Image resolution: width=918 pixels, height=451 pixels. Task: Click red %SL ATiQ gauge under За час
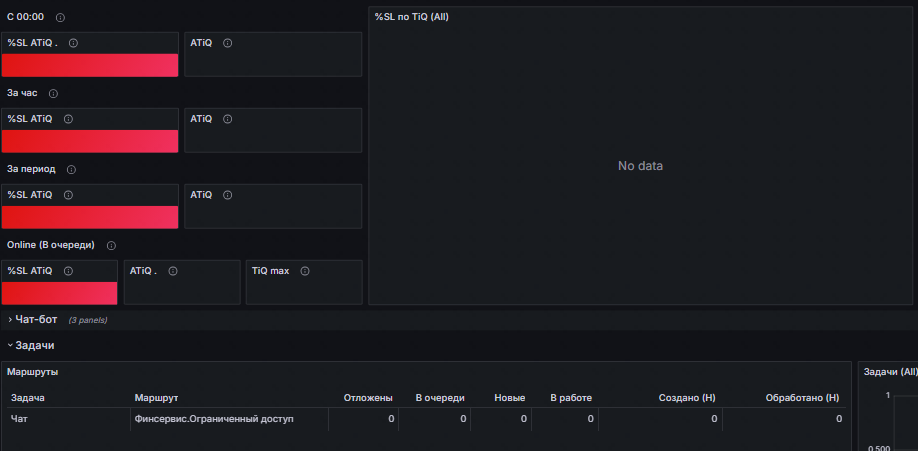[90, 141]
